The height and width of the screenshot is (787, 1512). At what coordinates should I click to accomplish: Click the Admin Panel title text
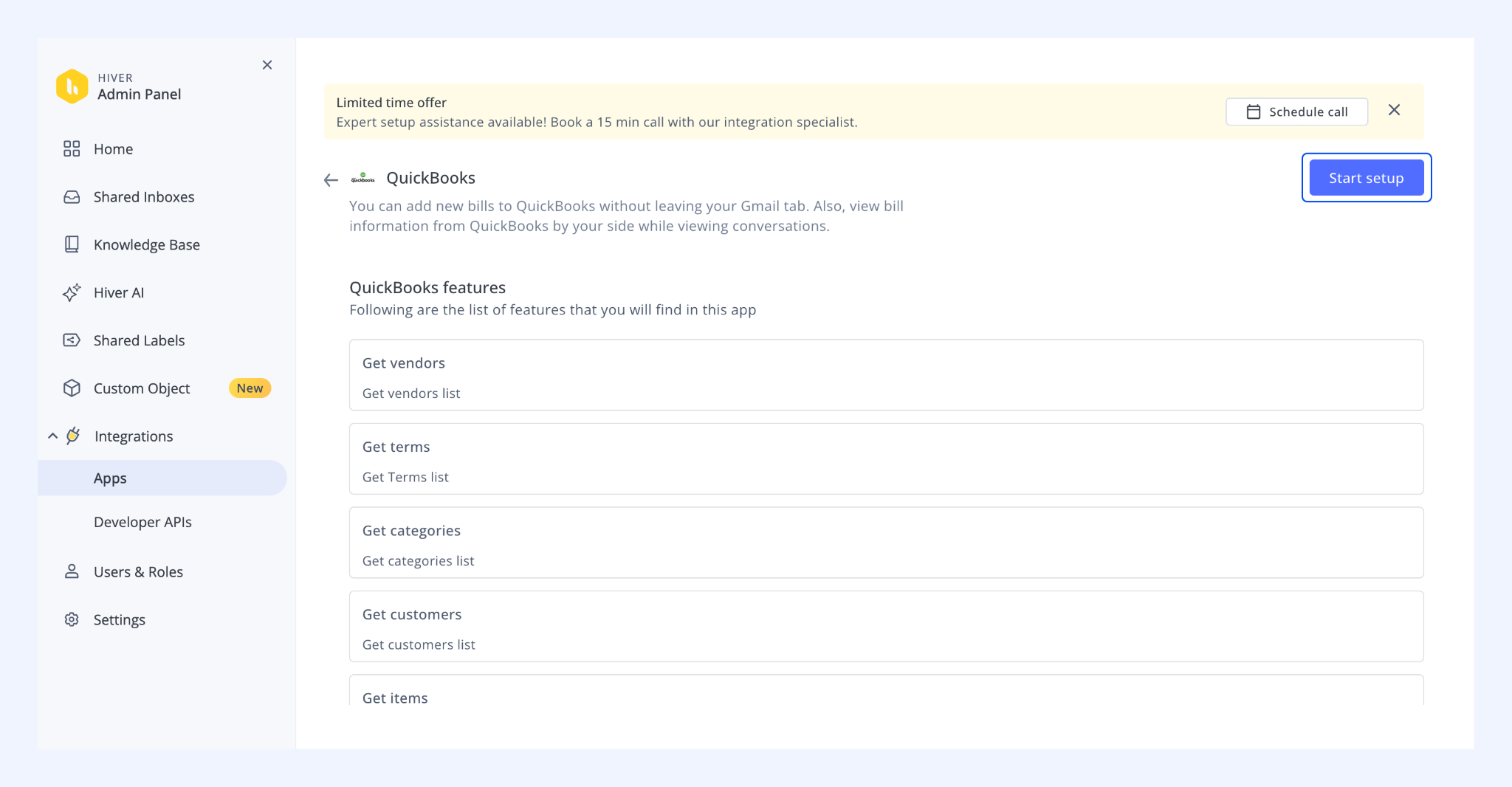[139, 94]
